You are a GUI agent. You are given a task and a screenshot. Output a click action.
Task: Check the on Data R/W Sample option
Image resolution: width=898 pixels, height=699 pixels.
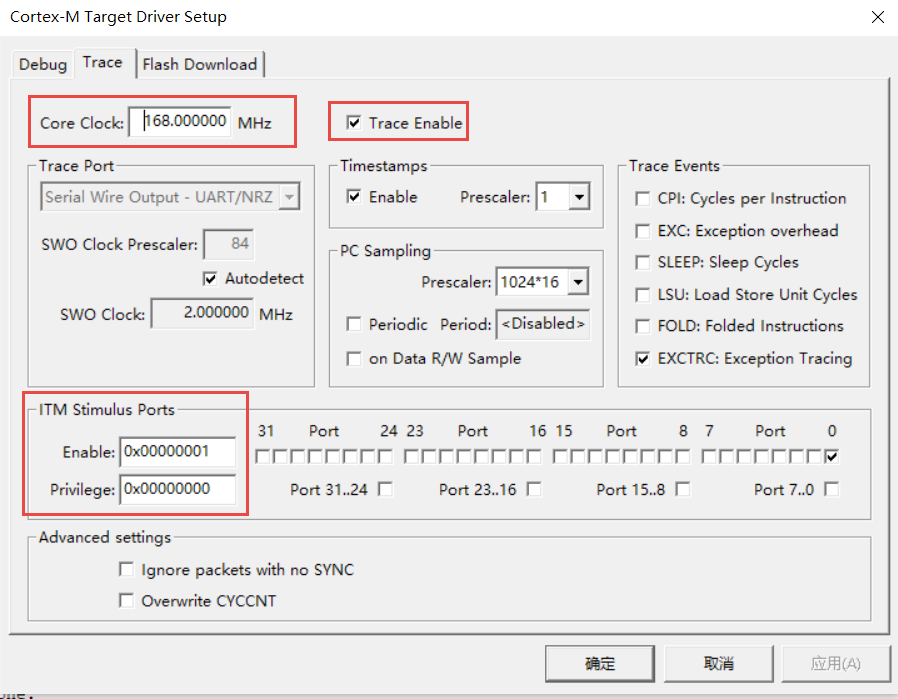point(354,358)
